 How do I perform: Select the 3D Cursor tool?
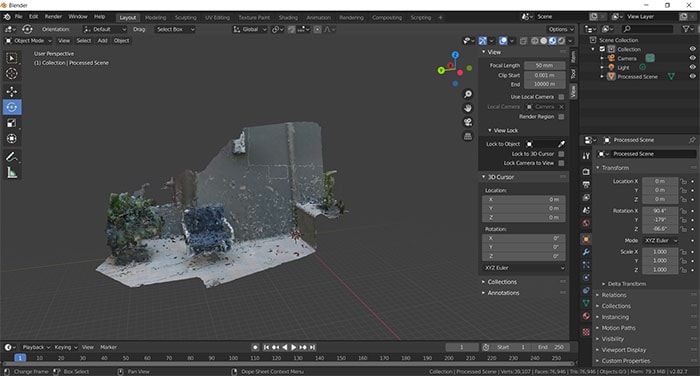(x=12, y=74)
